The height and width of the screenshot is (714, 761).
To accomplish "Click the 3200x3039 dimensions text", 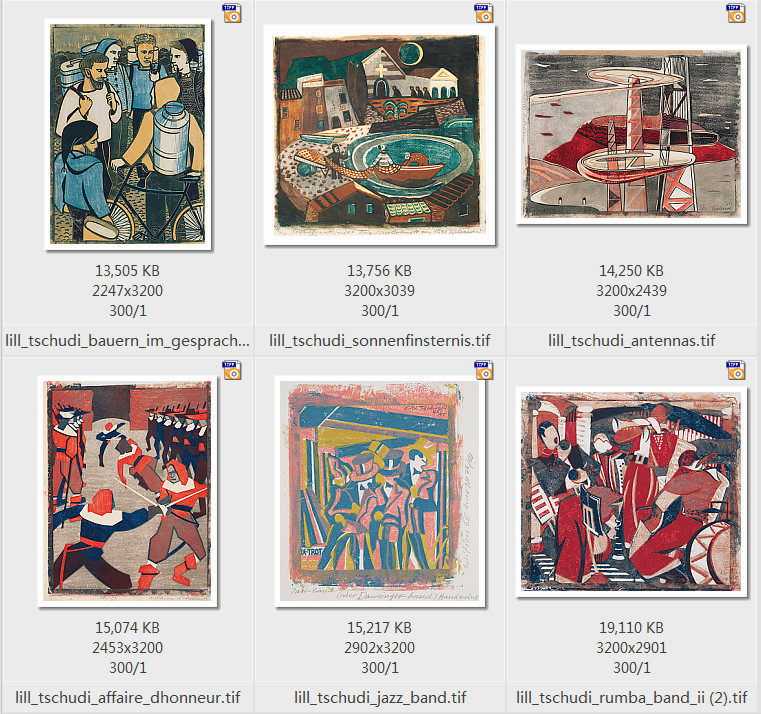I will (x=380, y=291).
